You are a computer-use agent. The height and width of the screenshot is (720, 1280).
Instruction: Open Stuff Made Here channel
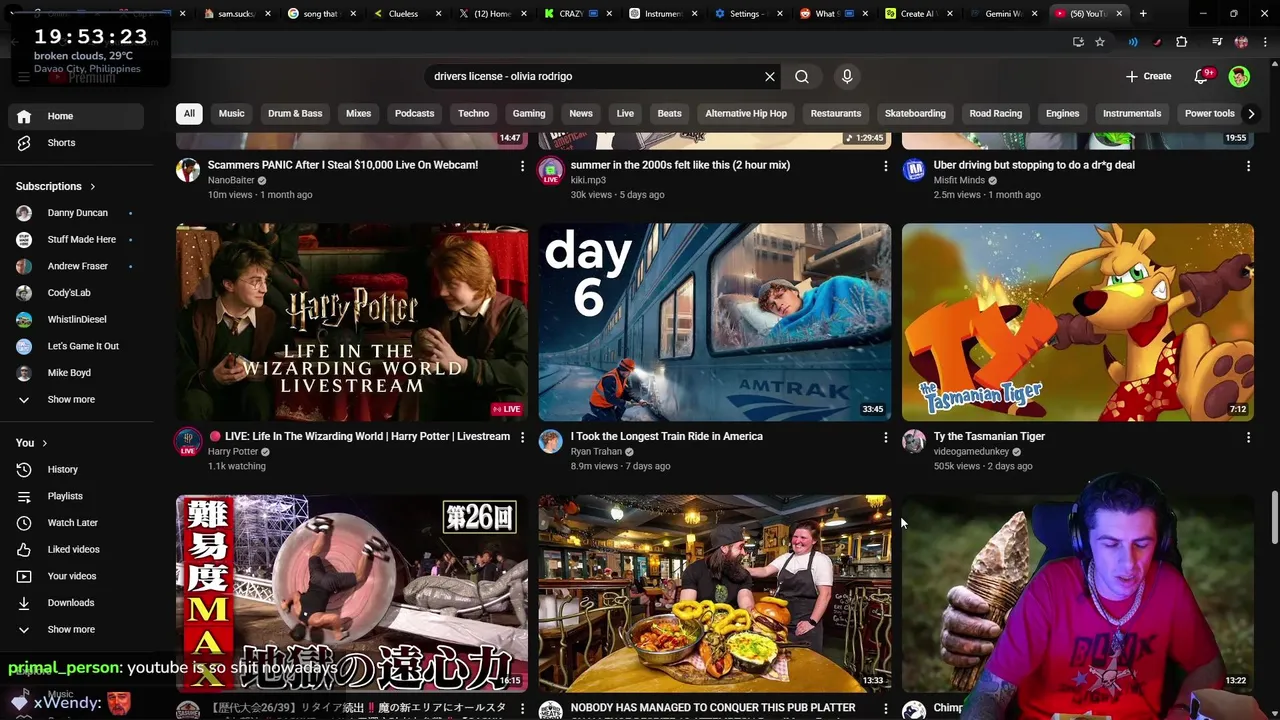click(x=76, y=239)
